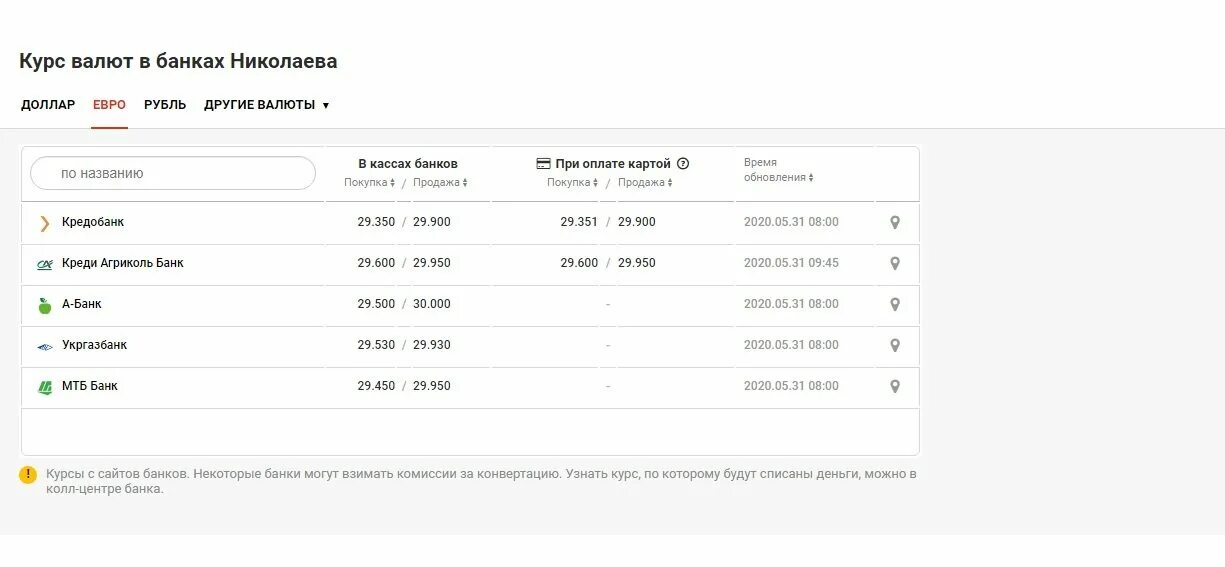Expand the Другие валюты dropdown

266,105
